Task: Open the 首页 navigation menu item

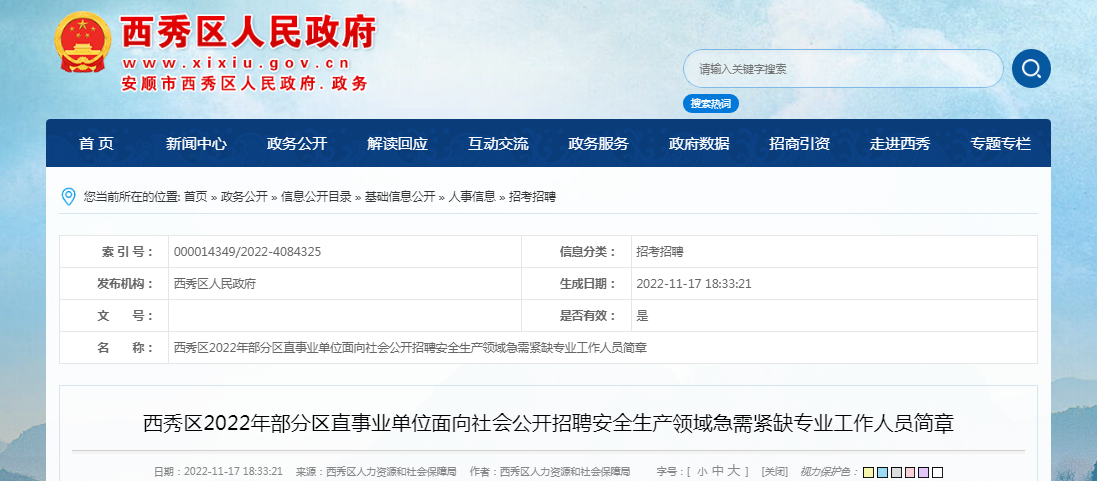Action: tap(96, 143)
